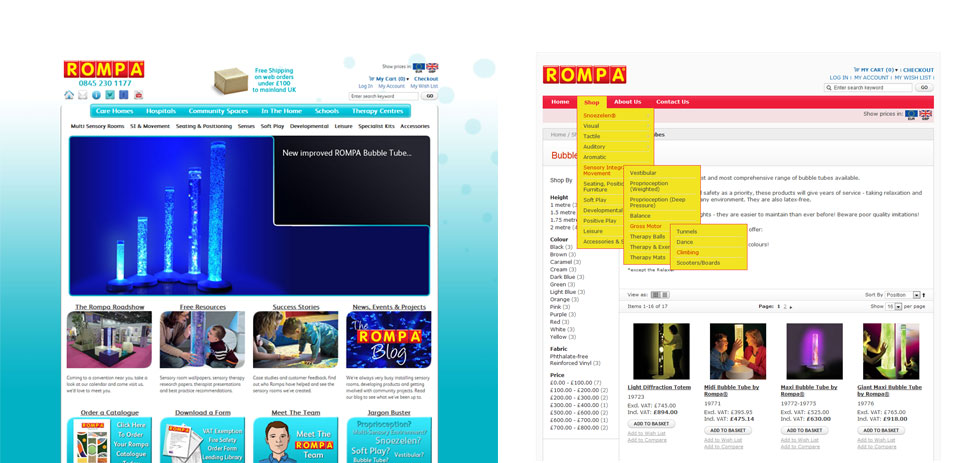This screenshot has height=463, width=966.
Task: Expand the Tactile submenu item
Action: click(615, 137)
